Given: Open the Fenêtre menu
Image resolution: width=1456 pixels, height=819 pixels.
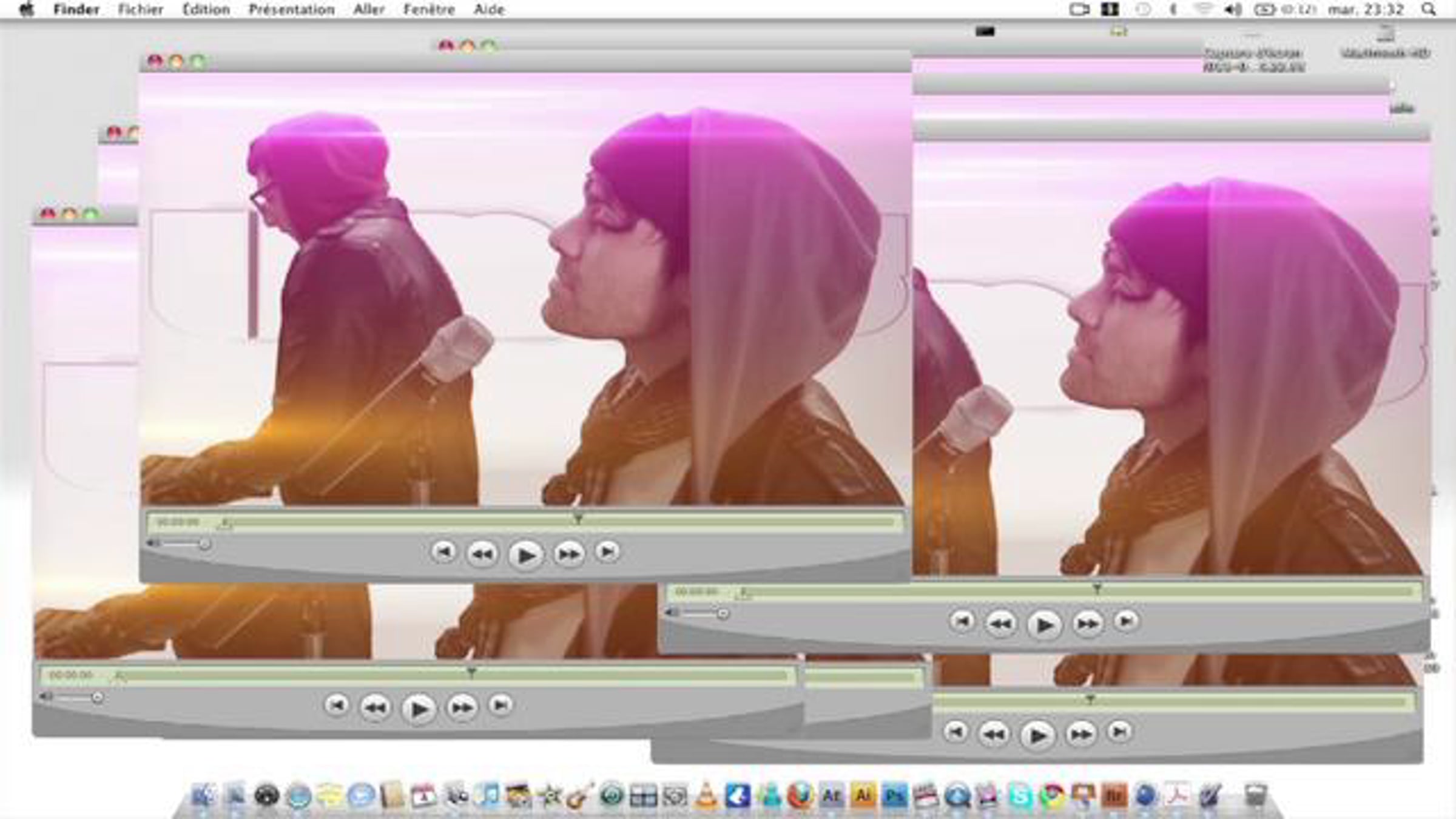Looking at the screenshot, I should [x=430, y=10].
